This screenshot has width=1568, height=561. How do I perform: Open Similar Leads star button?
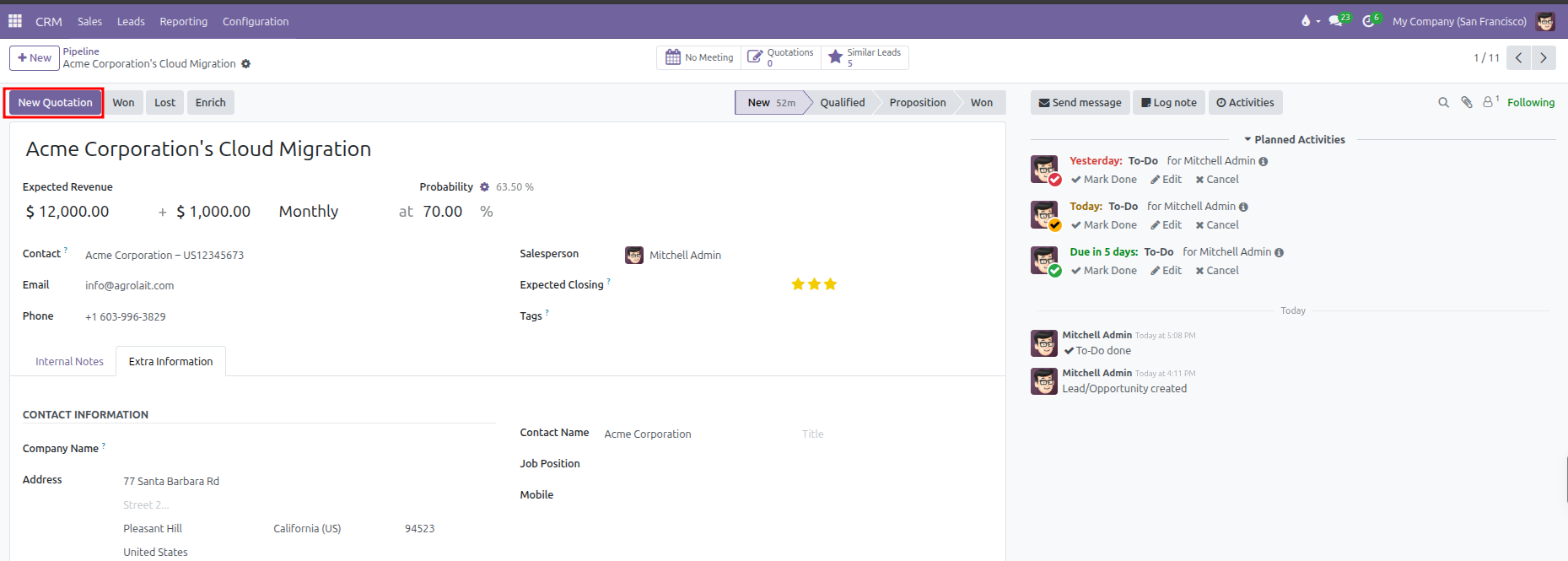click(x=865, y=57)
